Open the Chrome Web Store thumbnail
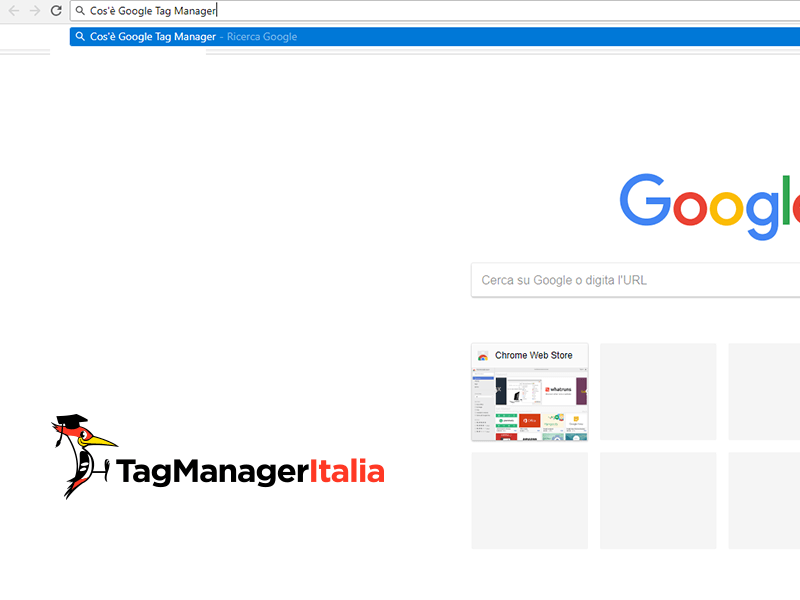The width and height of the screenshot is (800, 600). [x=530, y=392]
